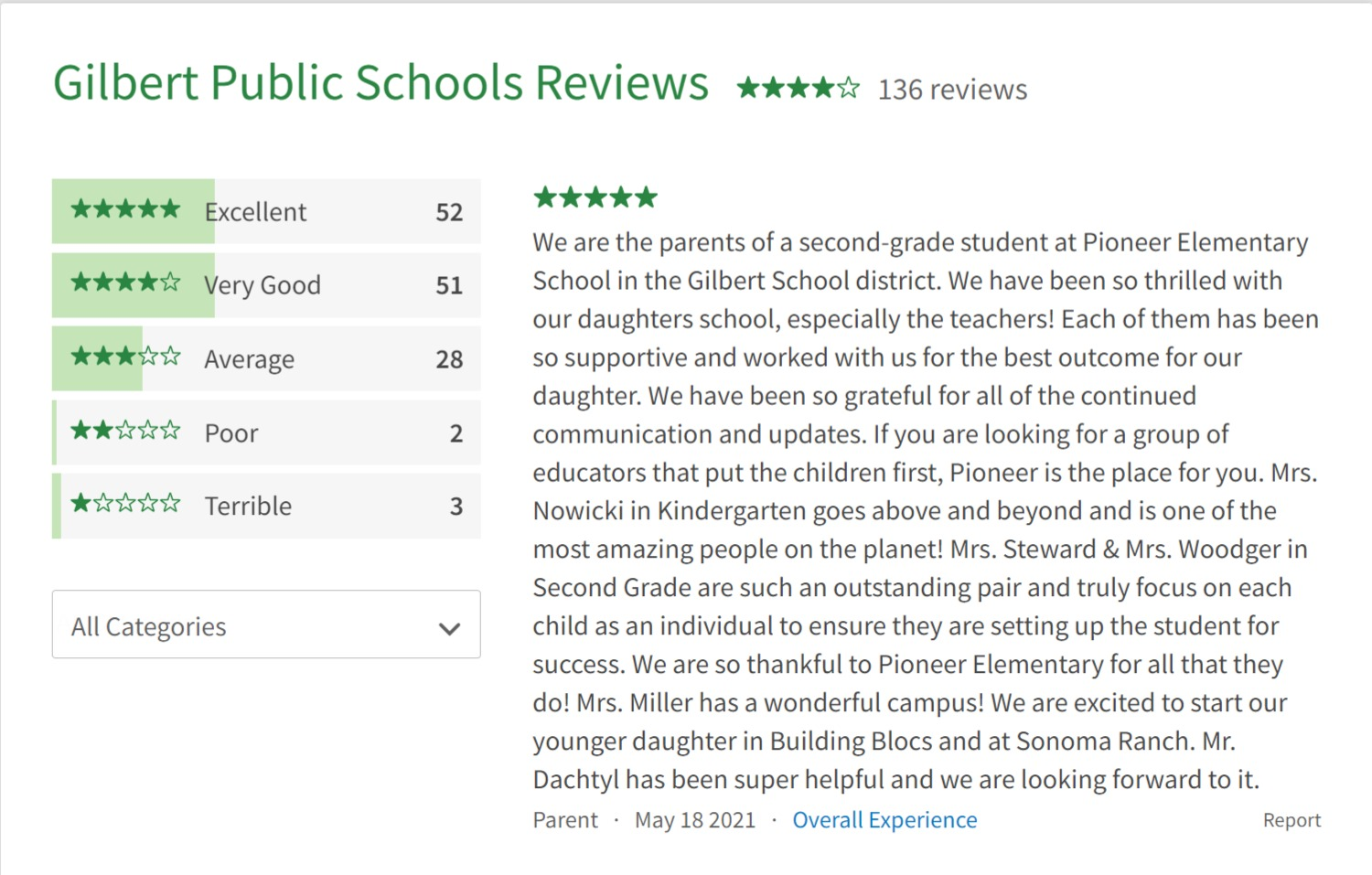Image resolution: width=1372 pixels, height=875 pixels.
Task: Click the 136 reviews count text
Action: [x=951, y=89]
